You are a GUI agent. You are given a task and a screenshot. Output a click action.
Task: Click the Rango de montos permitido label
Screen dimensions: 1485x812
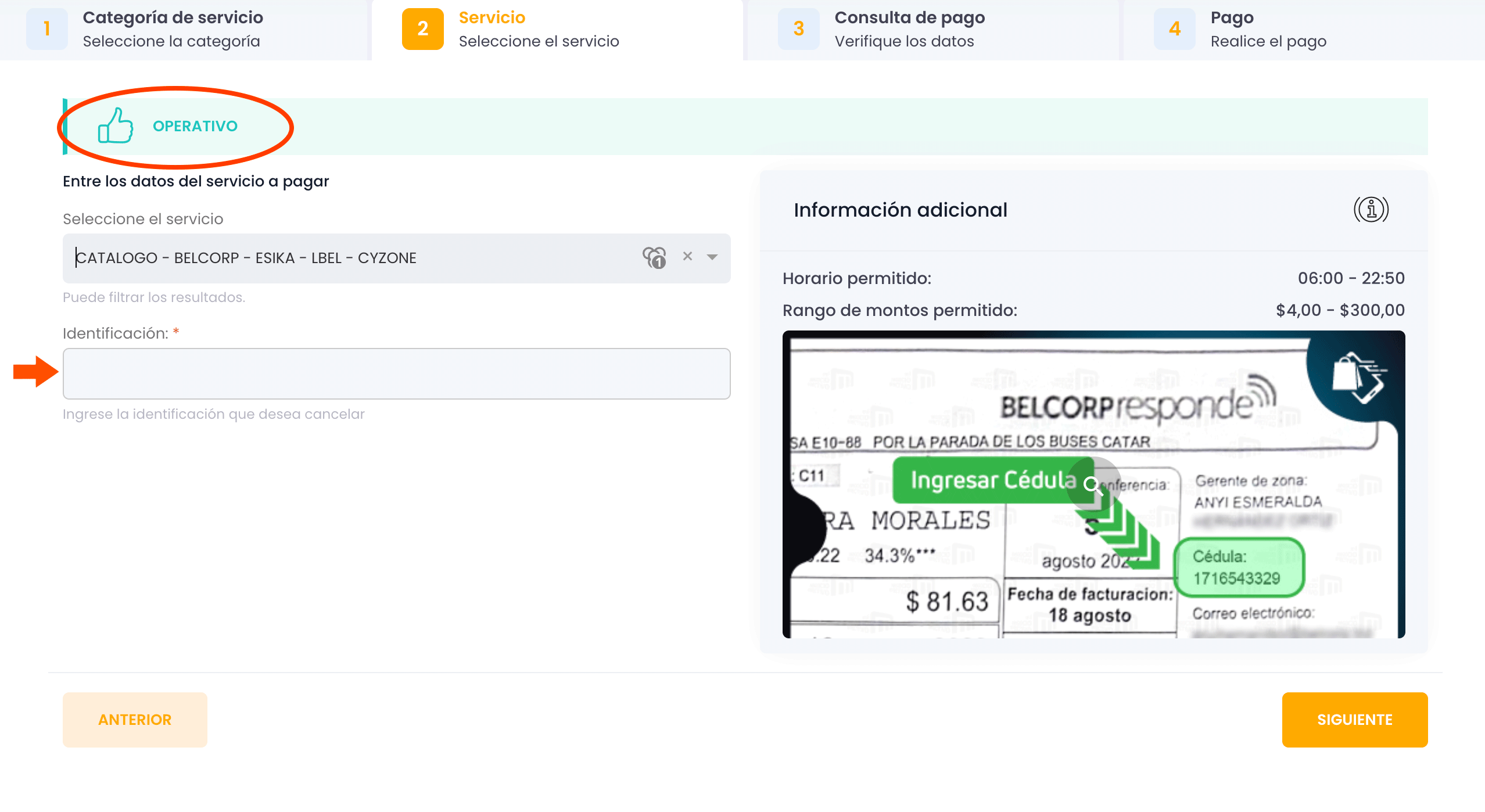point(900,310)
